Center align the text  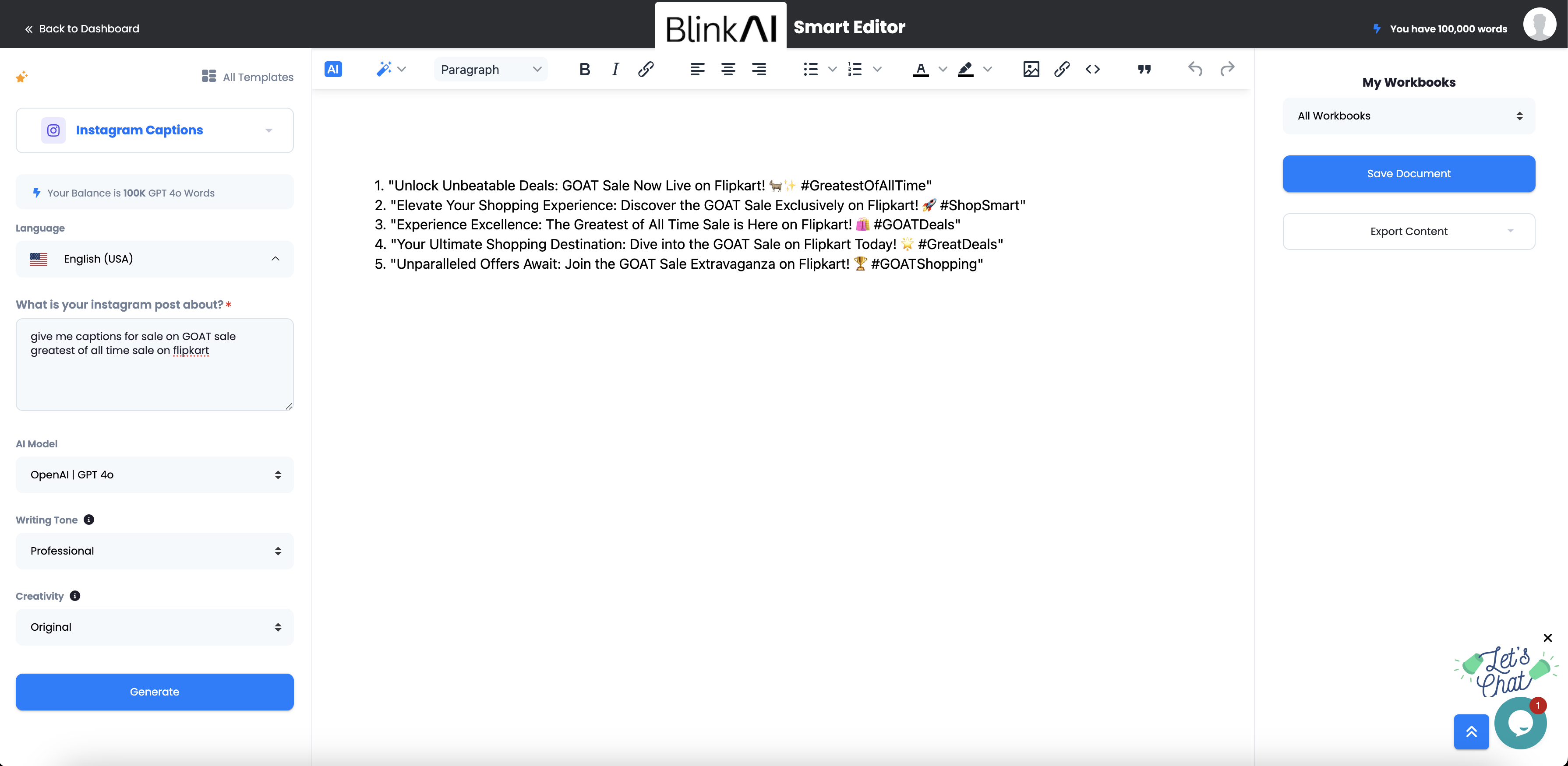click(x=727, y=69)
